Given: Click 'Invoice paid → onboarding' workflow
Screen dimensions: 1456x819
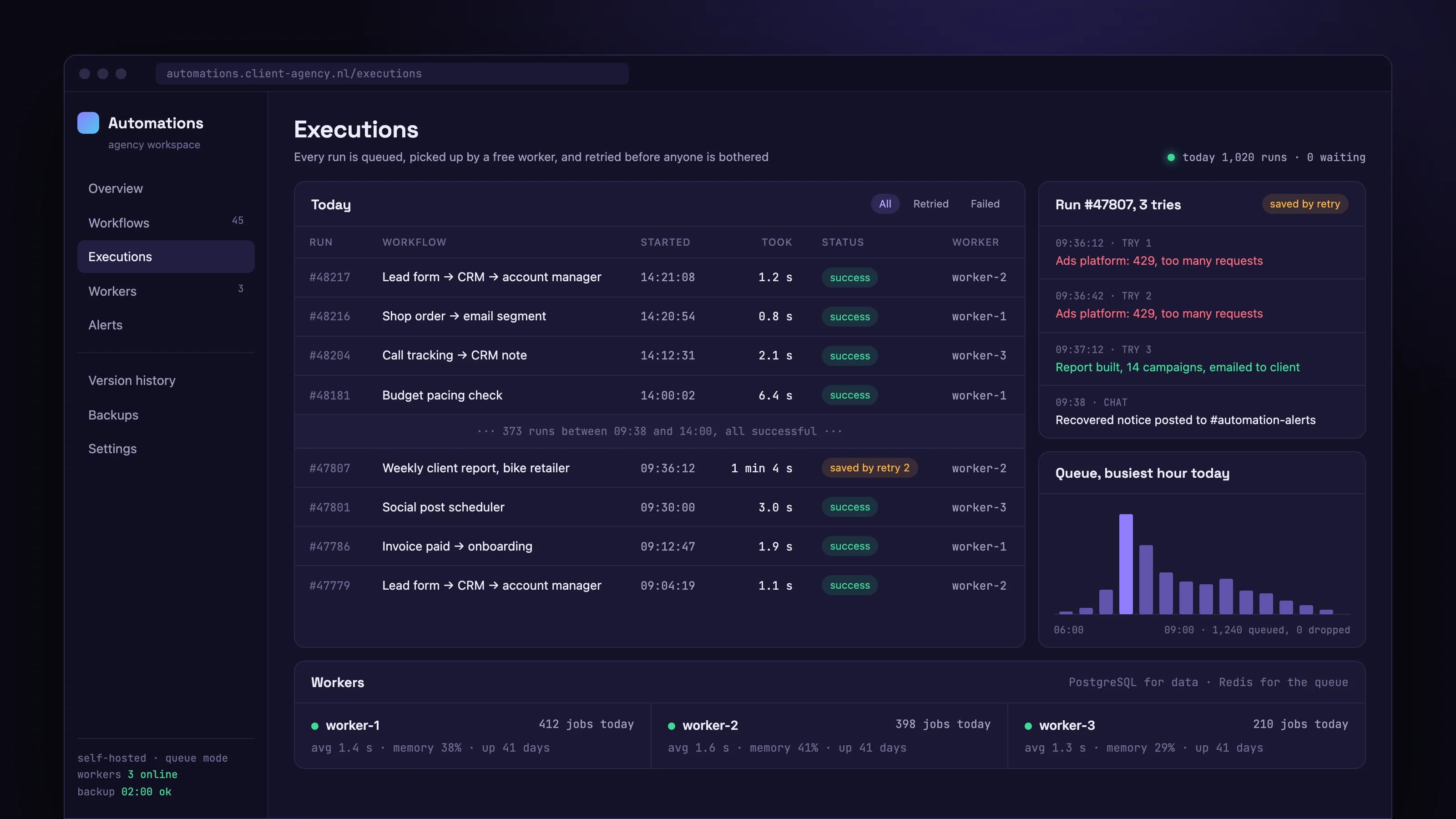Looking at the screenshot, I should pyautogui.click(x=457, y=546).
